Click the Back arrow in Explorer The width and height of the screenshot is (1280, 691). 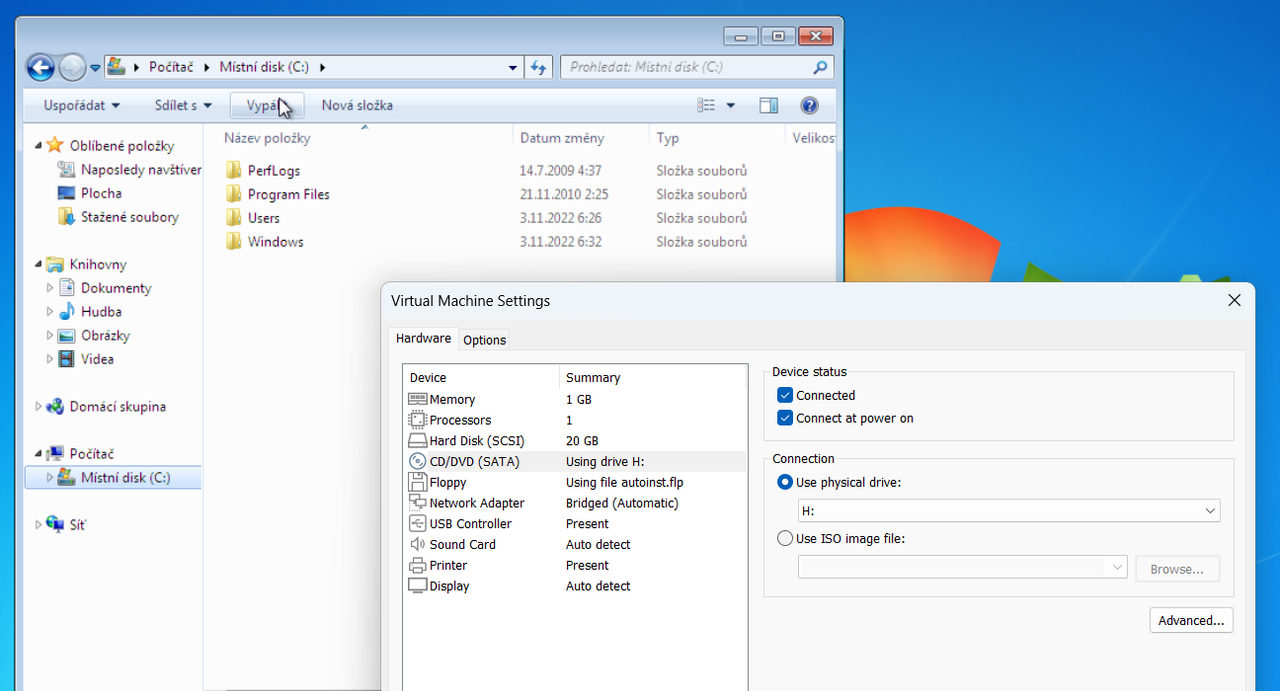[40, 68]
